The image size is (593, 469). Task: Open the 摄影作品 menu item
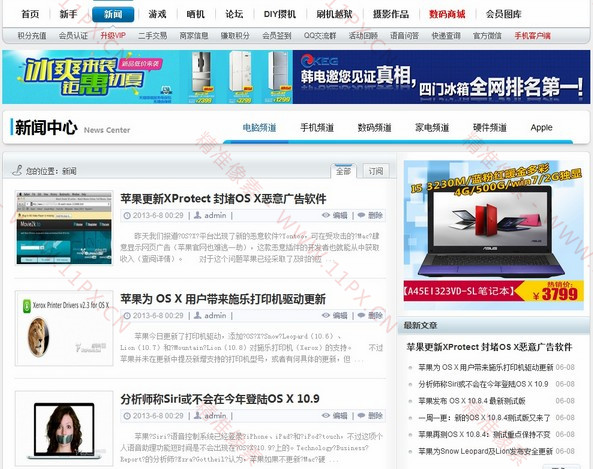(x=391, y=14)
